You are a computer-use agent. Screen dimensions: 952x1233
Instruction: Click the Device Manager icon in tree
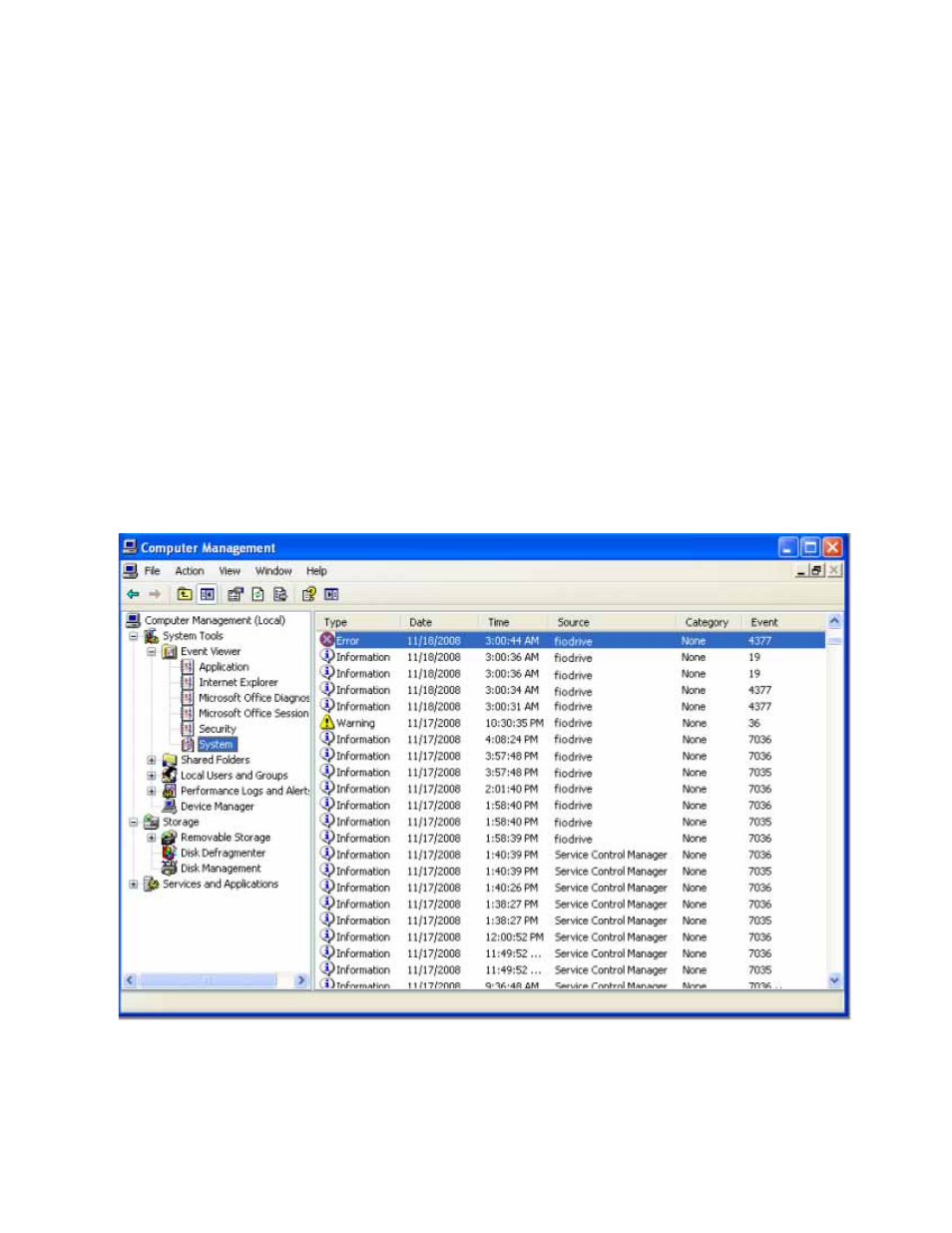click(170, 807)
